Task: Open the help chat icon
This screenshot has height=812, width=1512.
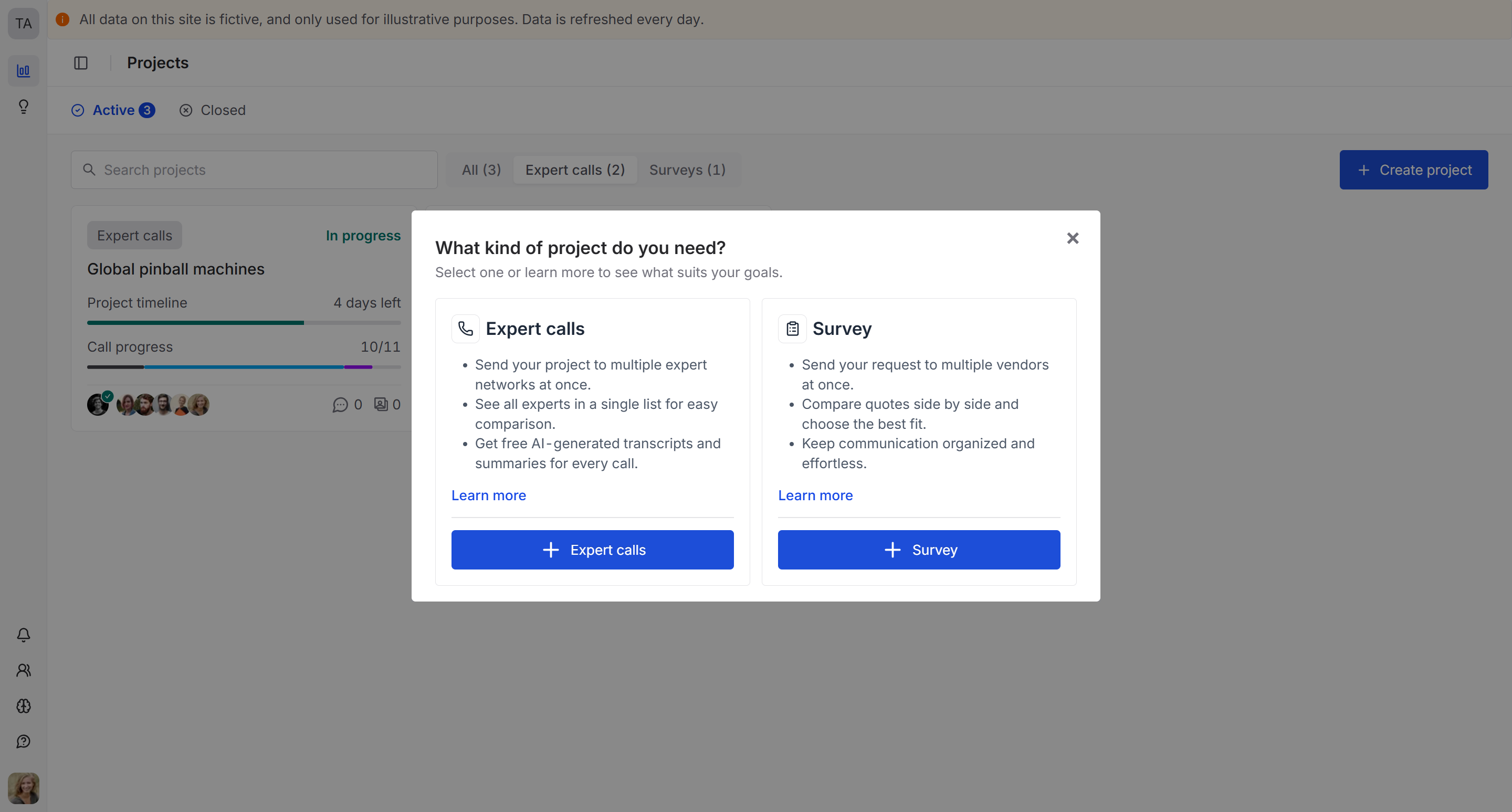Action: [24, 742]
